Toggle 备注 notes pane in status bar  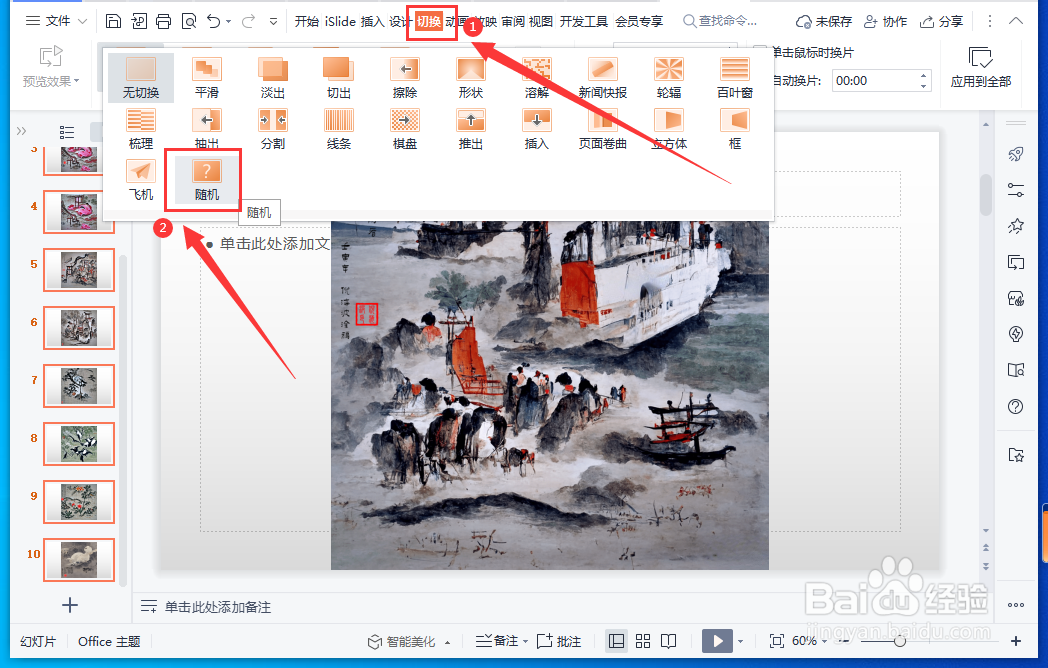pos(497,641)
